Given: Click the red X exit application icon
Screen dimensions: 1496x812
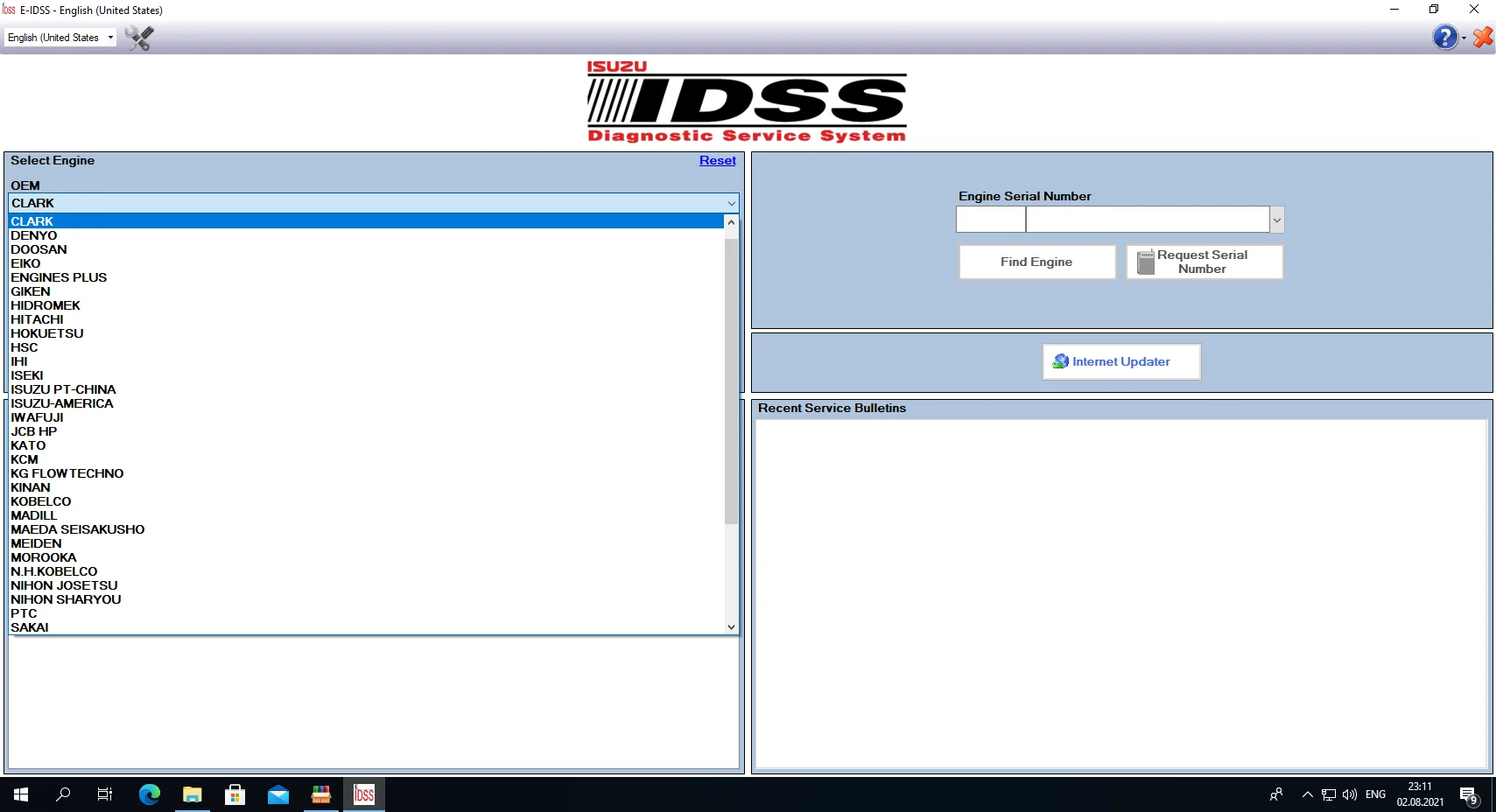Looking at the screenshot, I should [1483, 38].
